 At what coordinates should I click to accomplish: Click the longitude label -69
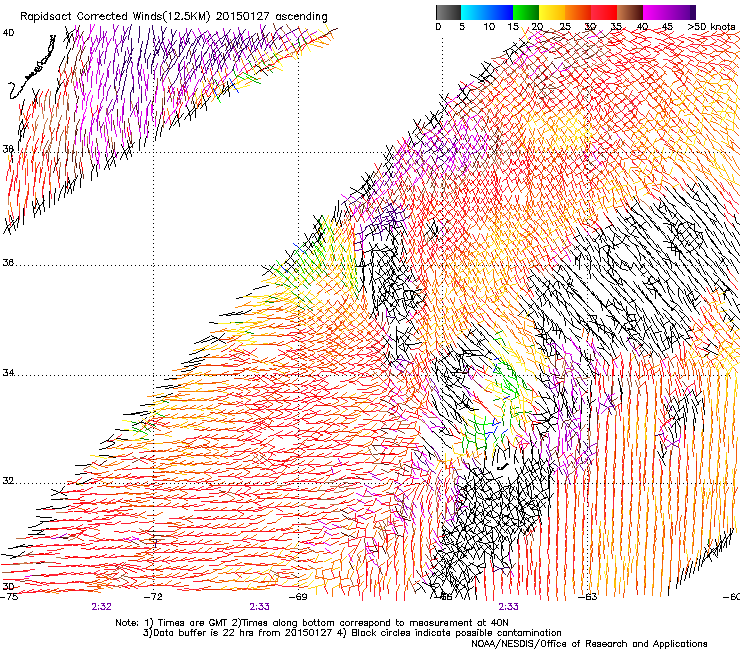[298, 597]
